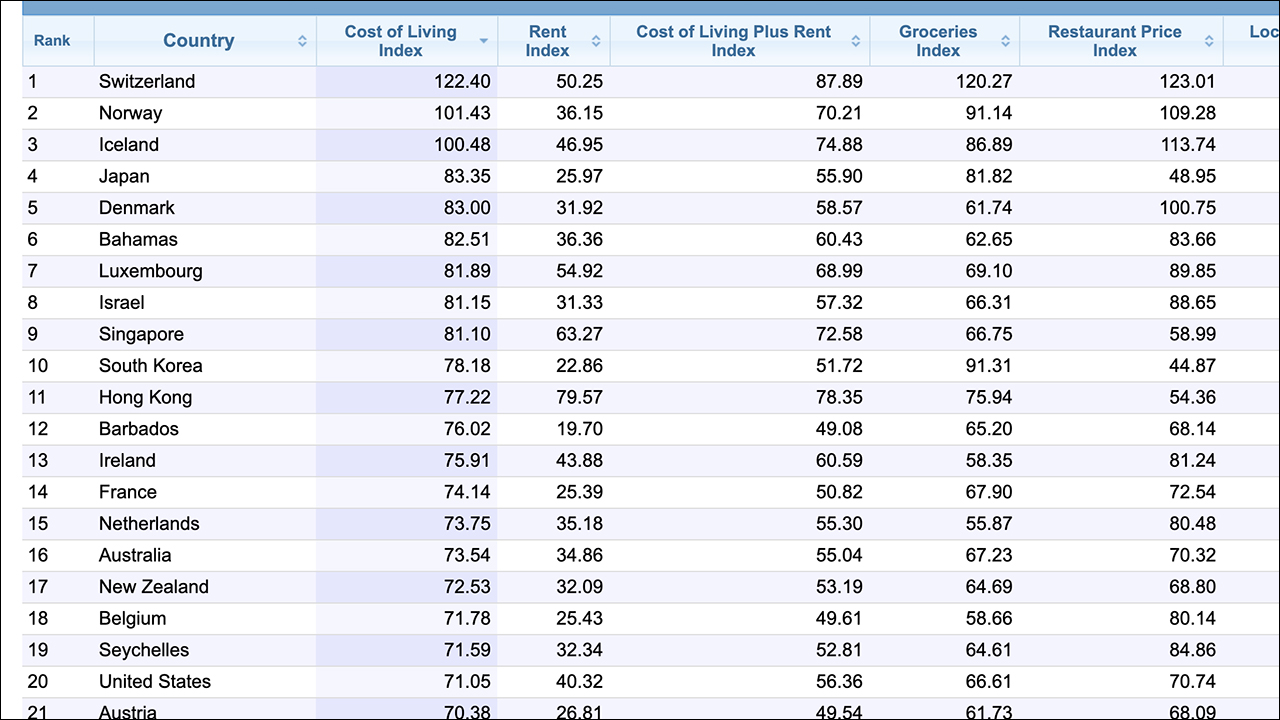Select the Switzerland country cell
1280x720 pixels.
pyautogui.click(x=147, y=82)
